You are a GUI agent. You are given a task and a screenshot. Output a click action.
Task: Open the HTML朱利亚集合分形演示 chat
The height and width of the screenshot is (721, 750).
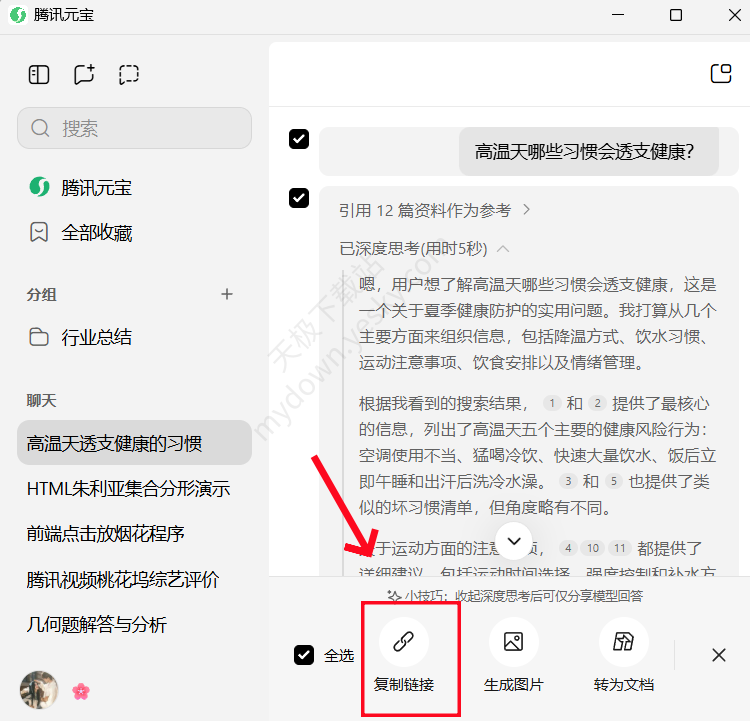(x=128, y=489)
